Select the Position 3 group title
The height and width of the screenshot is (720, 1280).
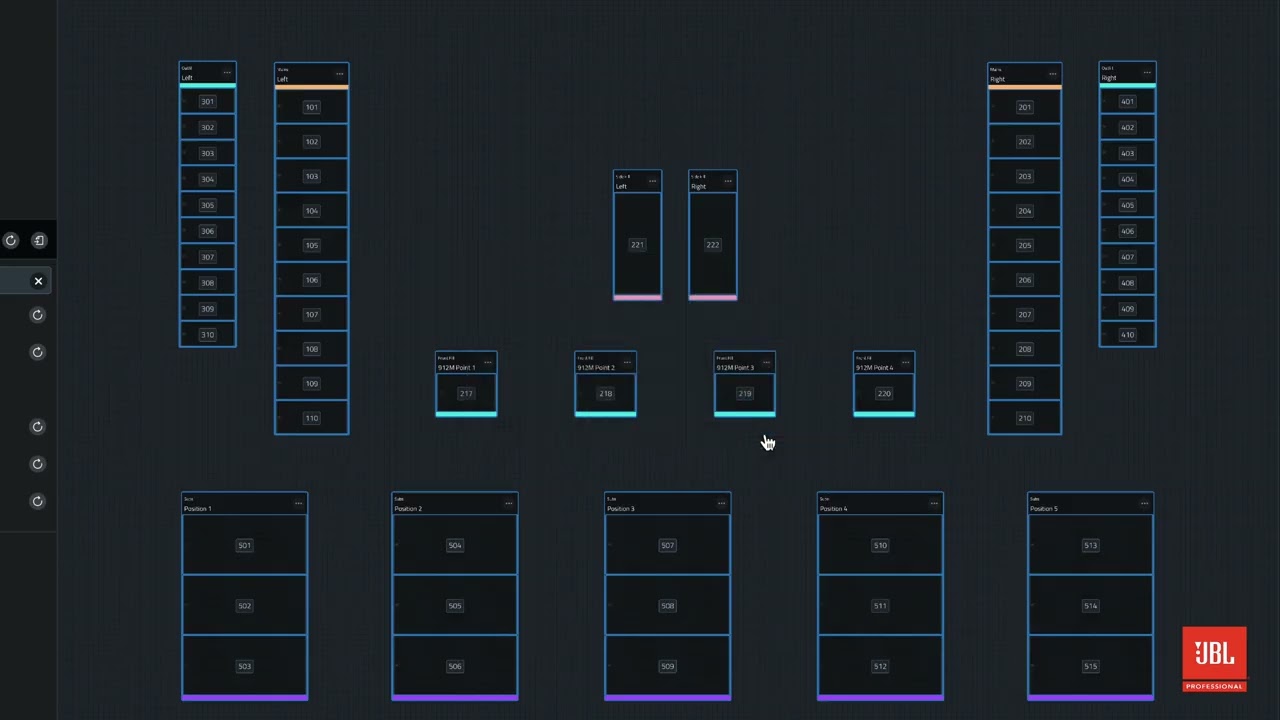(x=620, y=509)
